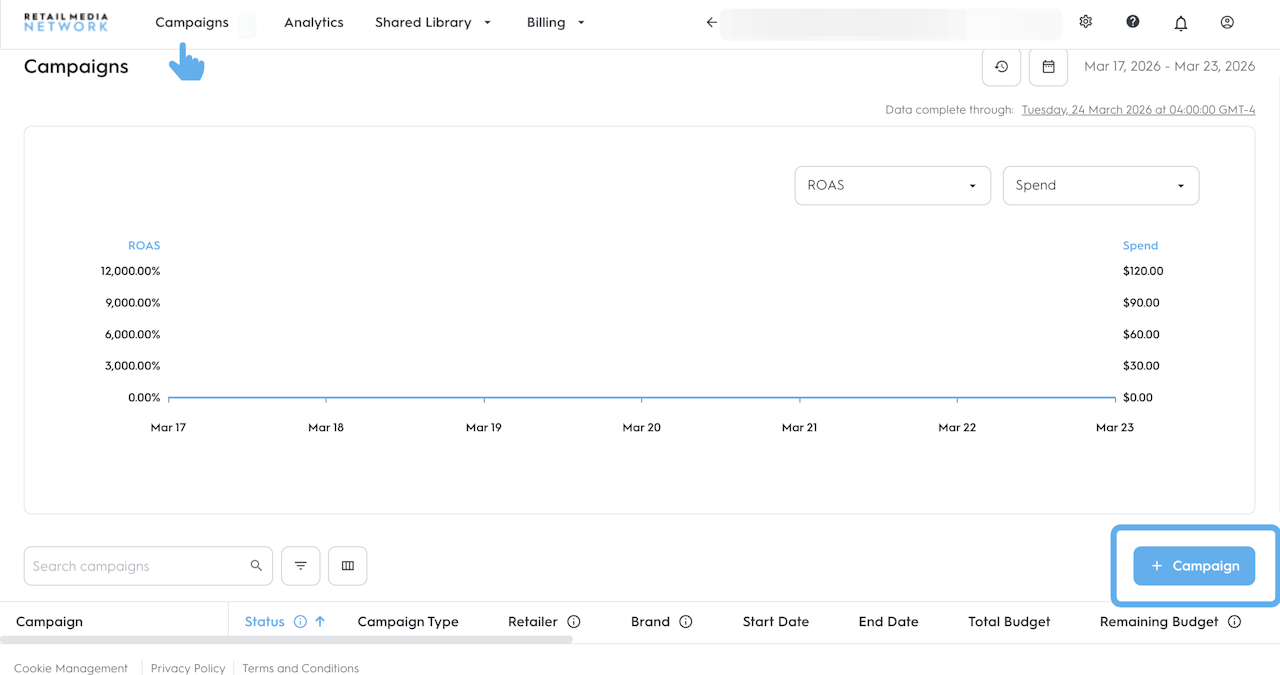Open the notifications bell
The image size is (1280, 675).
[x=1180, y=23]
